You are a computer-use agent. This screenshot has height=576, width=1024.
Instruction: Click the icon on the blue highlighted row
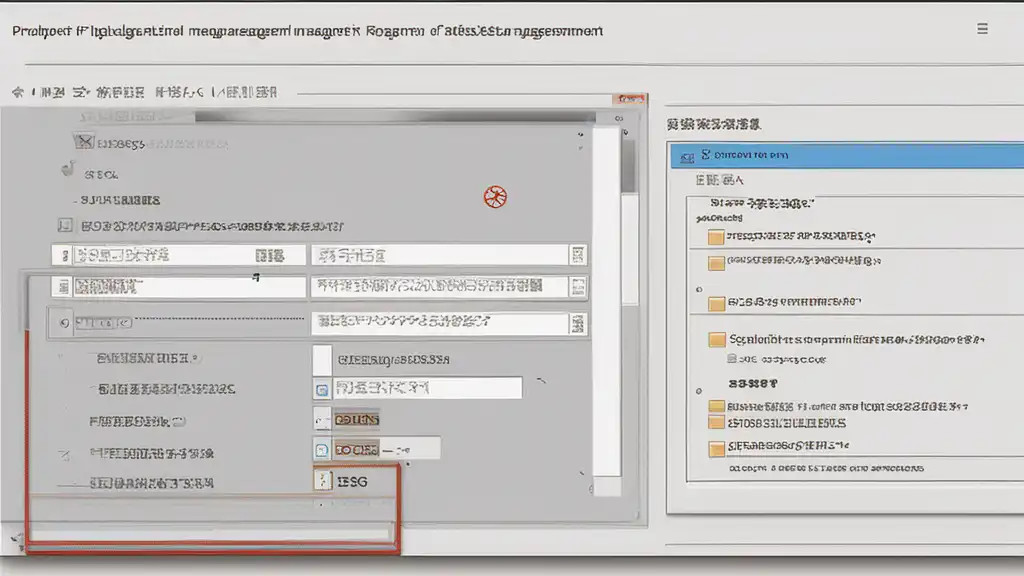click(687, 157)
